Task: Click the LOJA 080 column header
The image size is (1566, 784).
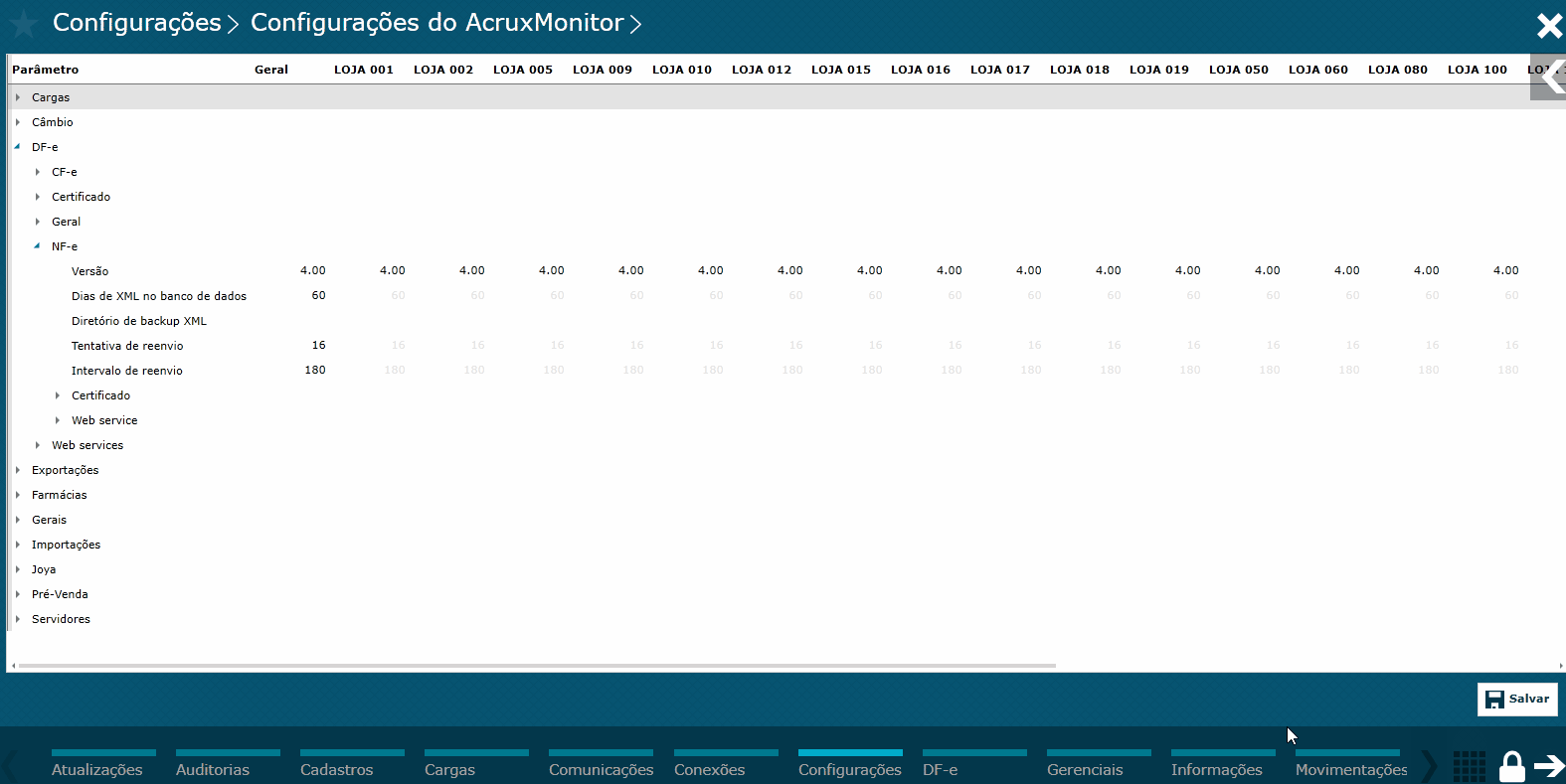Action: (1398, 70)
